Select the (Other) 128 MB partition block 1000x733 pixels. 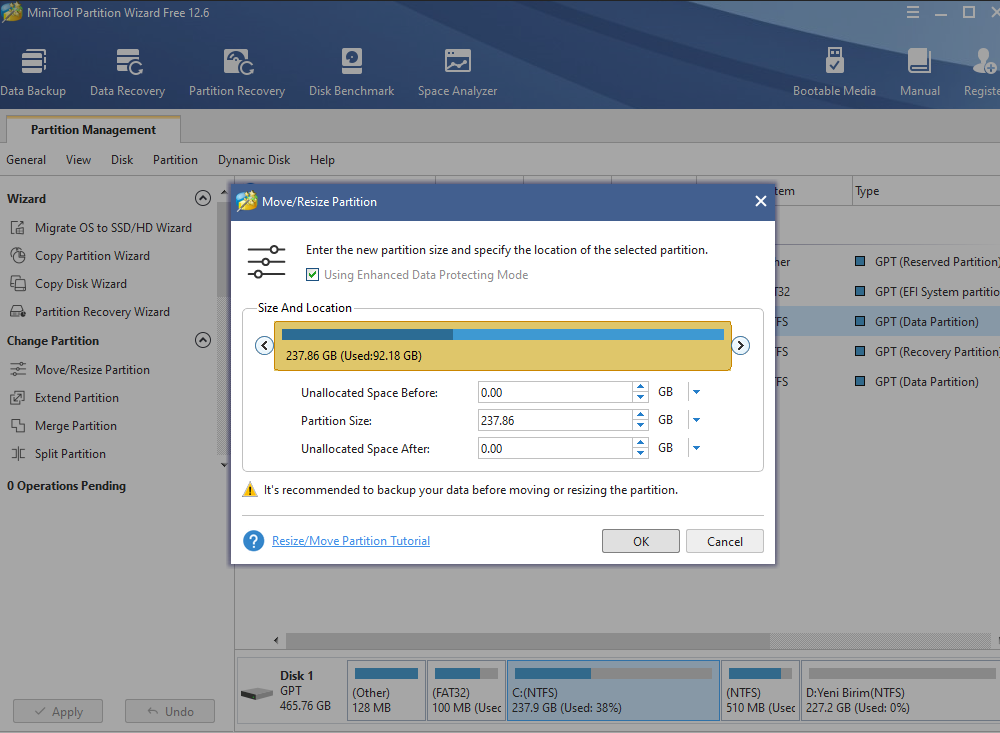(386, 691)
